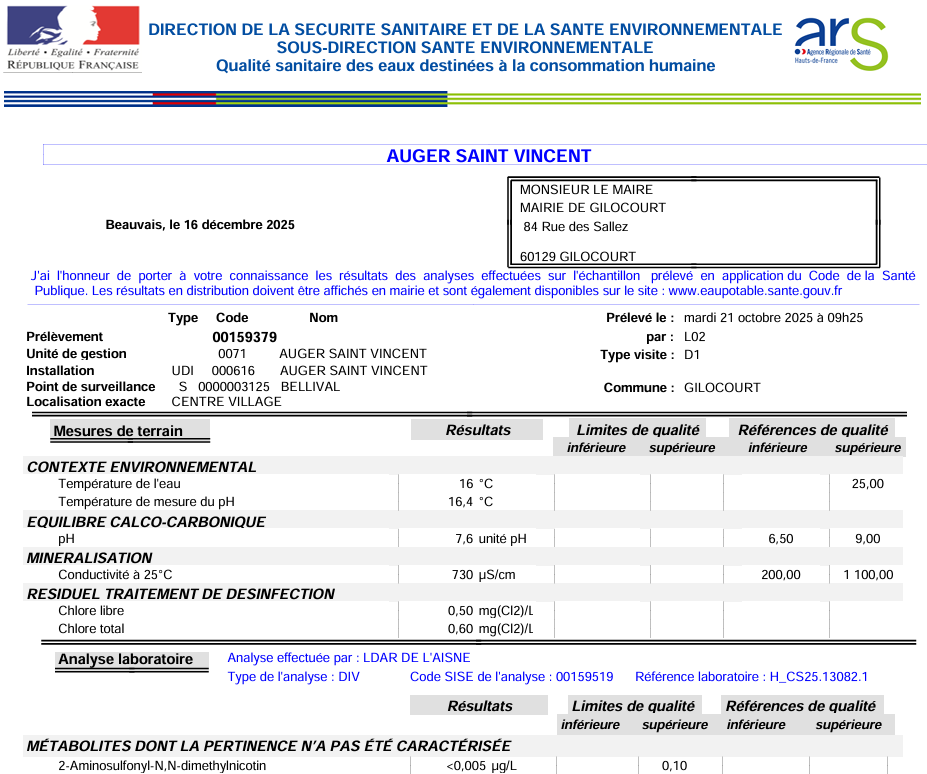
Task: Click the ARS Hauts-de-France logo
Action: pos(840,42)
